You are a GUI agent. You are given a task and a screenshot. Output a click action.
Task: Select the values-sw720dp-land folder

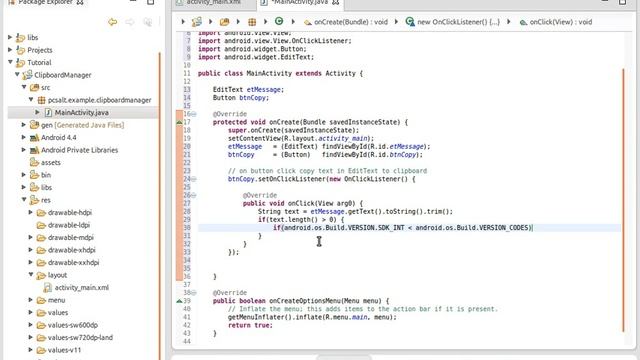[80, 338]
